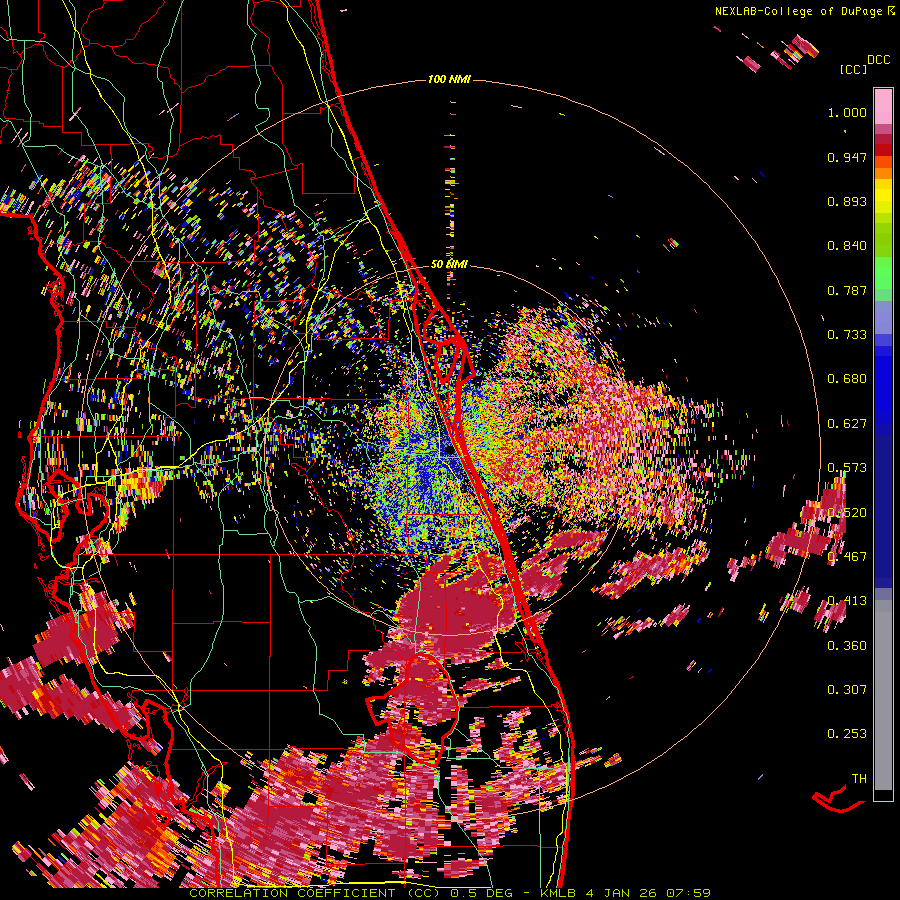The height and width of the screenshot is (900, 900).
Task: Click the [CC] units label
Action: 853,69
